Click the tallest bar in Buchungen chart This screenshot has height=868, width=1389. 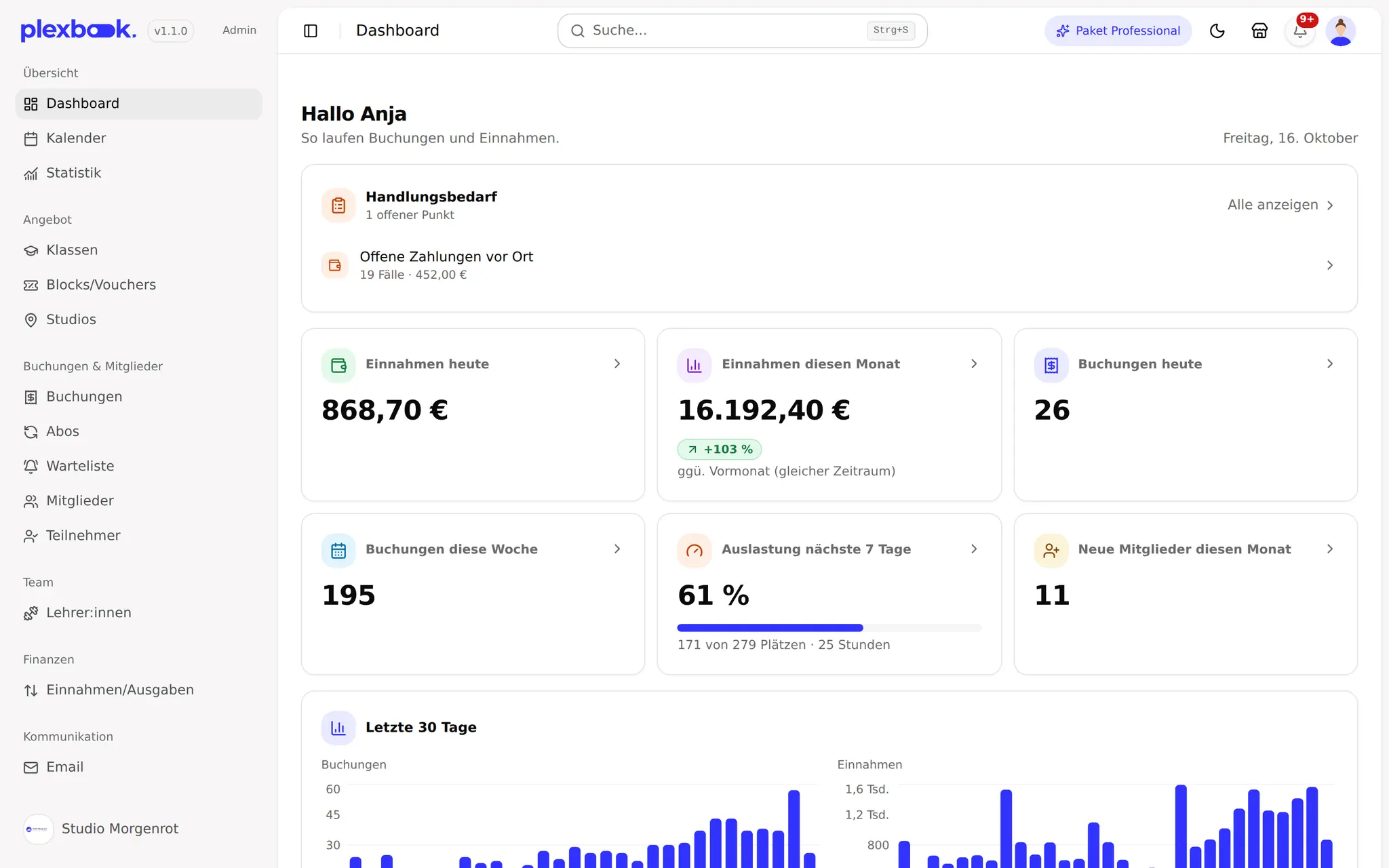(x=794, y=829)
